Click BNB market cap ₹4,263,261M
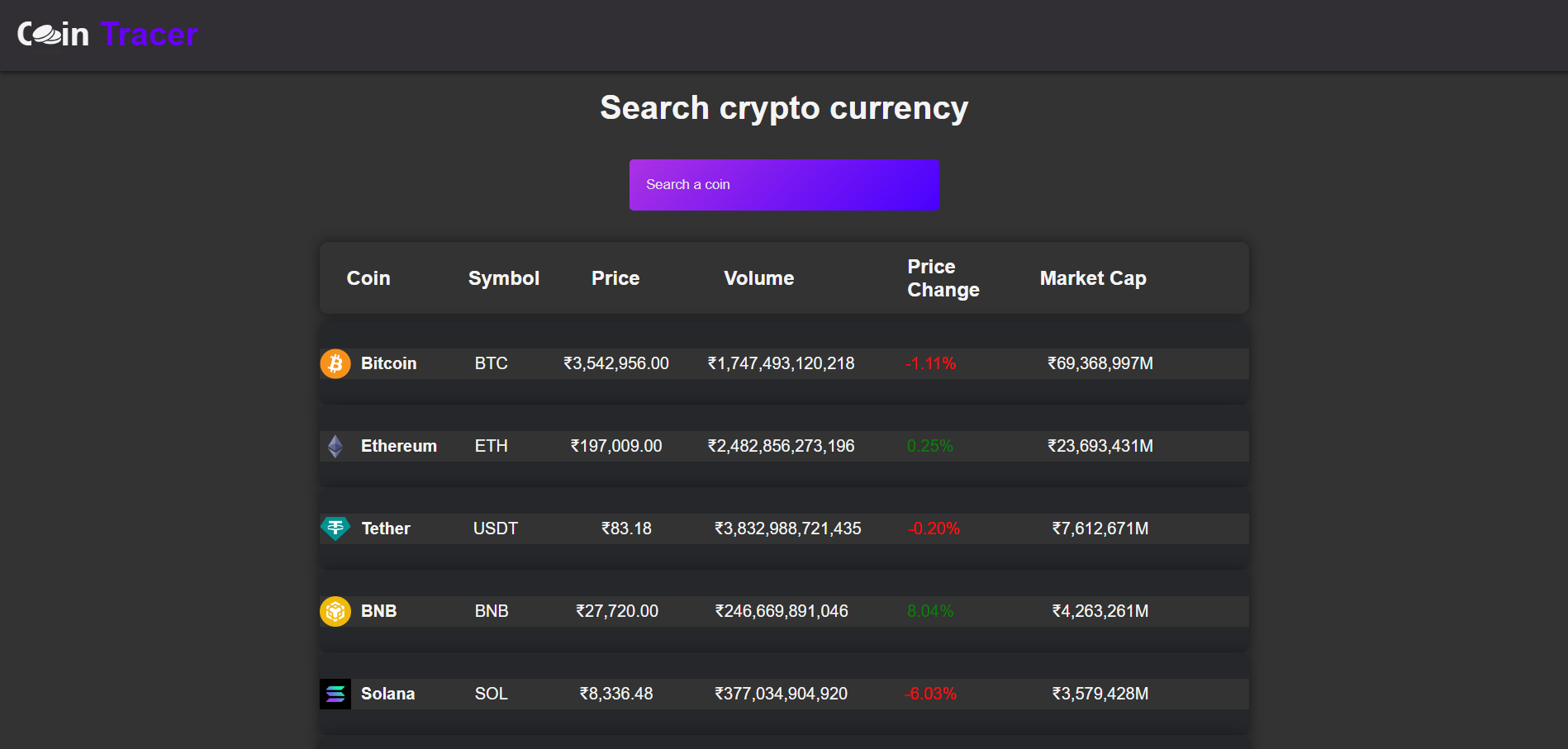 (x=1100, y=611)
